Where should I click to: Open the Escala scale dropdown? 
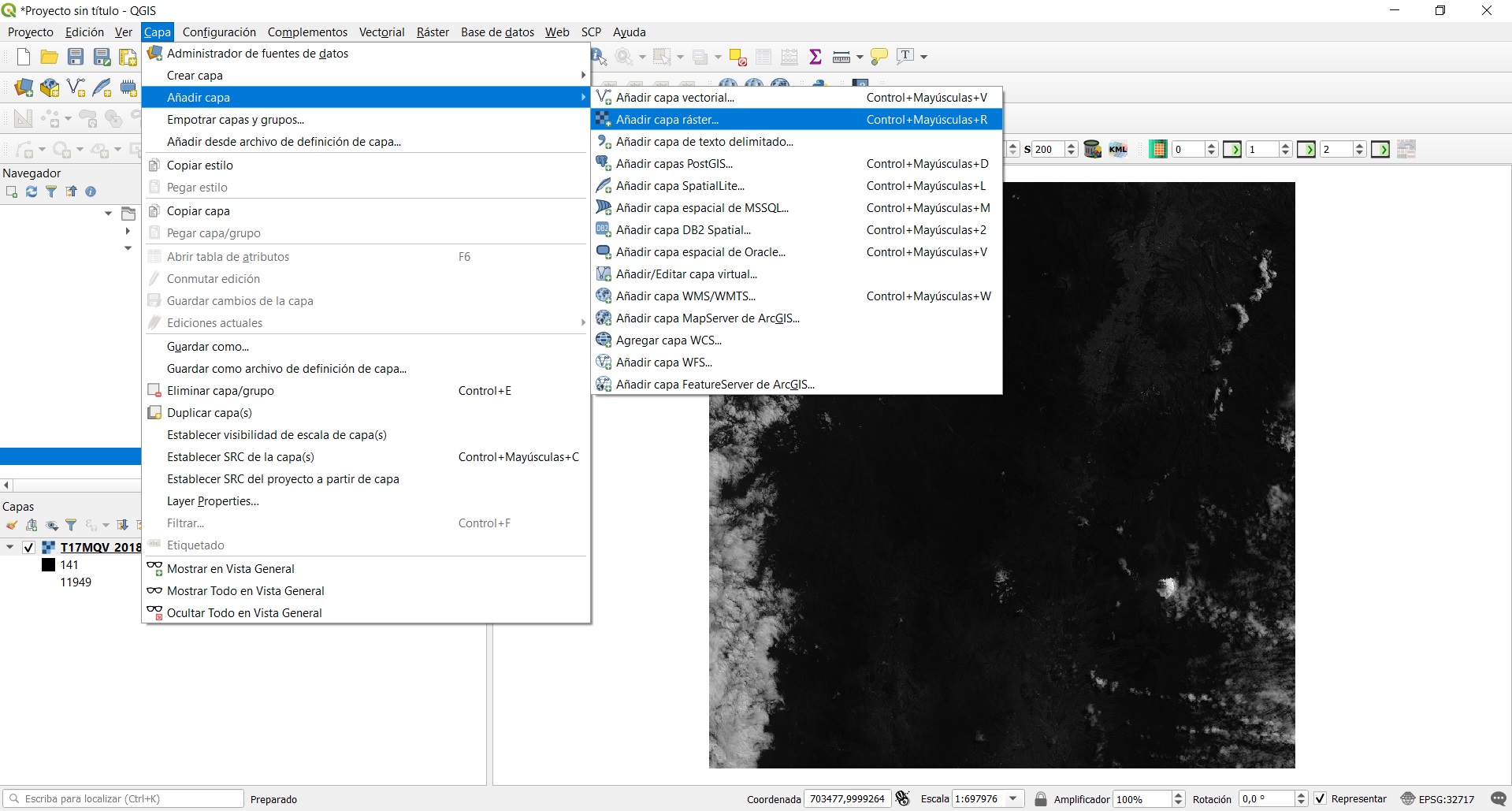[x=1013, y=798]
